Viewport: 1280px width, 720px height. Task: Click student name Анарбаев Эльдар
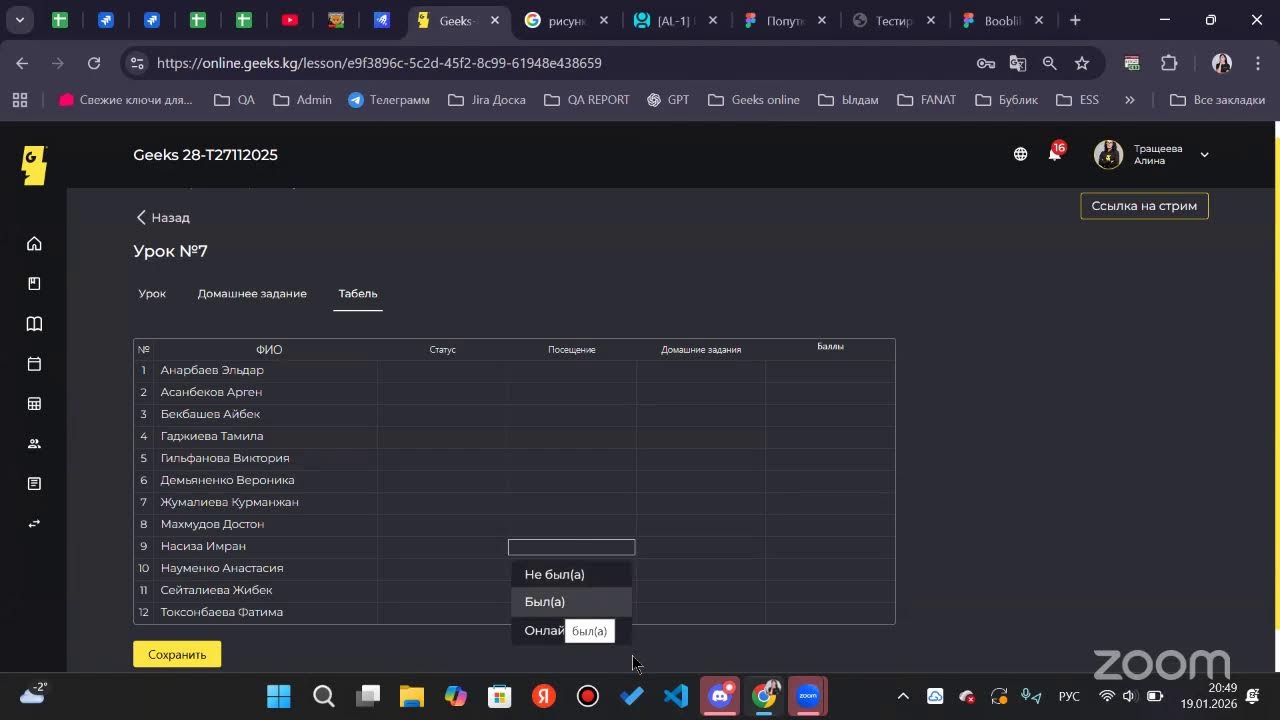coord(212,370)
